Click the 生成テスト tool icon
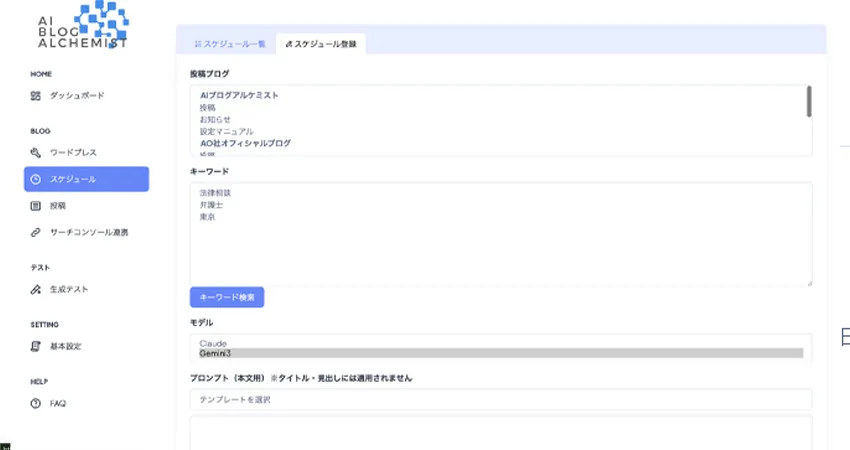 click(x=36, y=290)
